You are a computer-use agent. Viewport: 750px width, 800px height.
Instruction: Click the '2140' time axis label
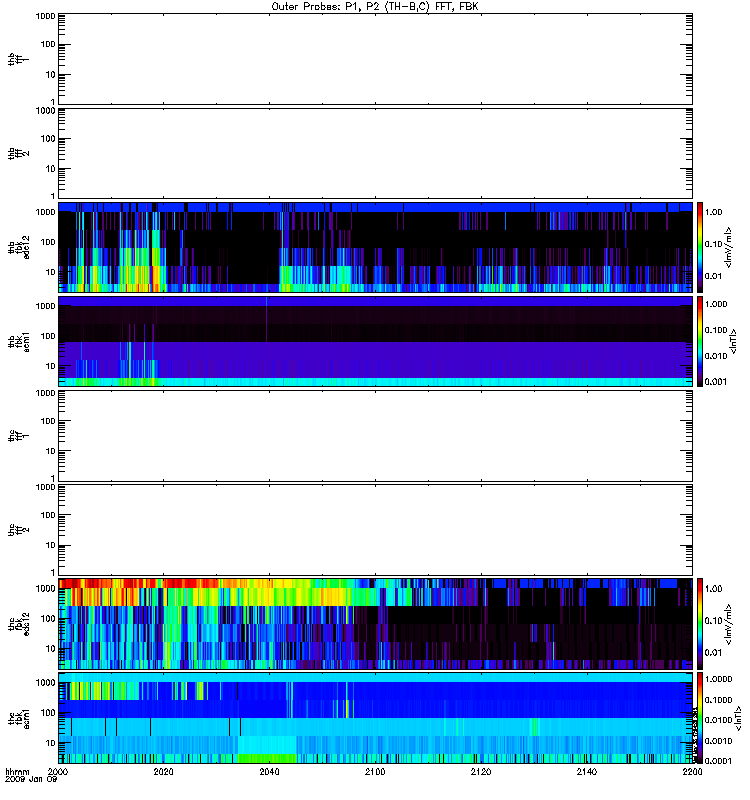(587, 771)
